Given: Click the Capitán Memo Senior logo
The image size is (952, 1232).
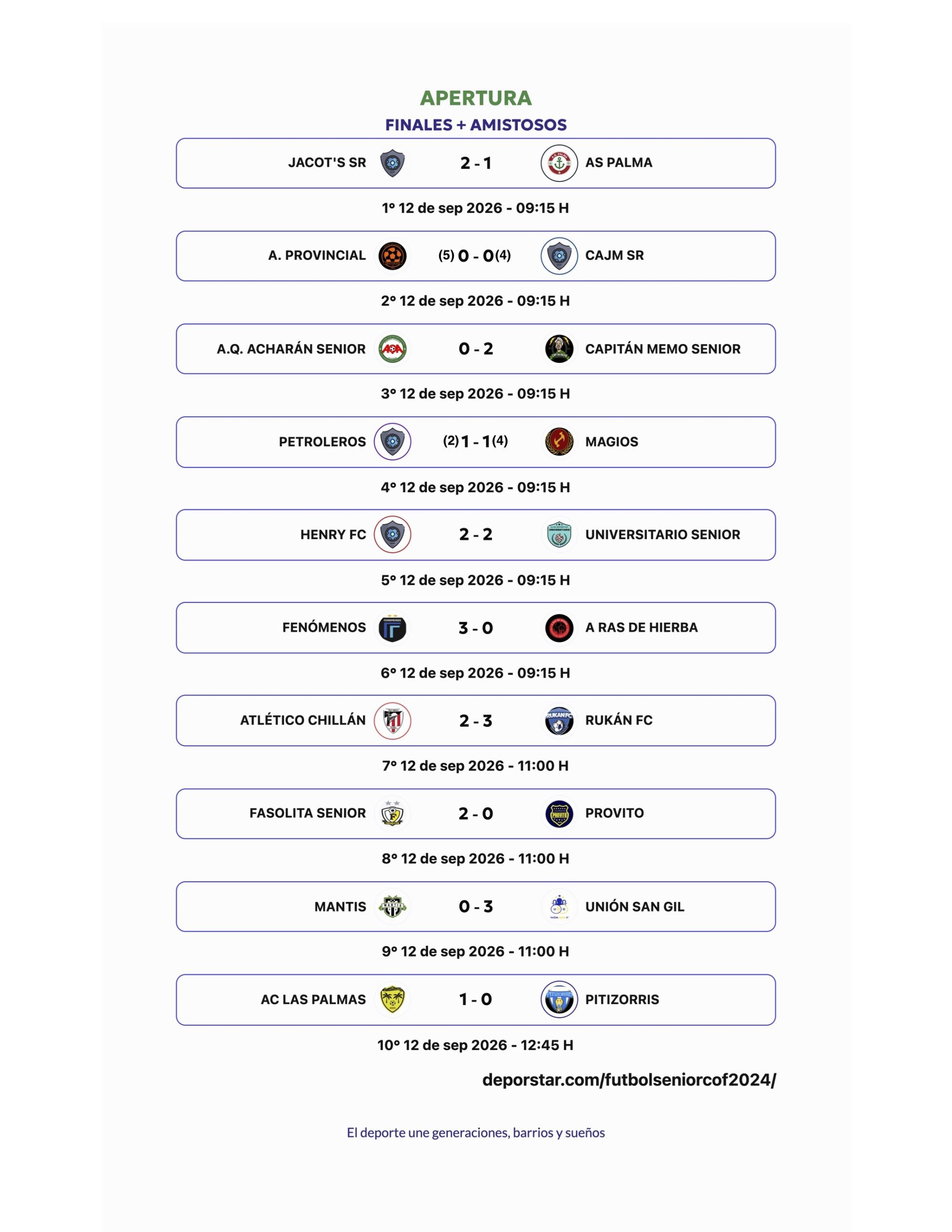Looking at the screenshot, I should click(559, 348).
